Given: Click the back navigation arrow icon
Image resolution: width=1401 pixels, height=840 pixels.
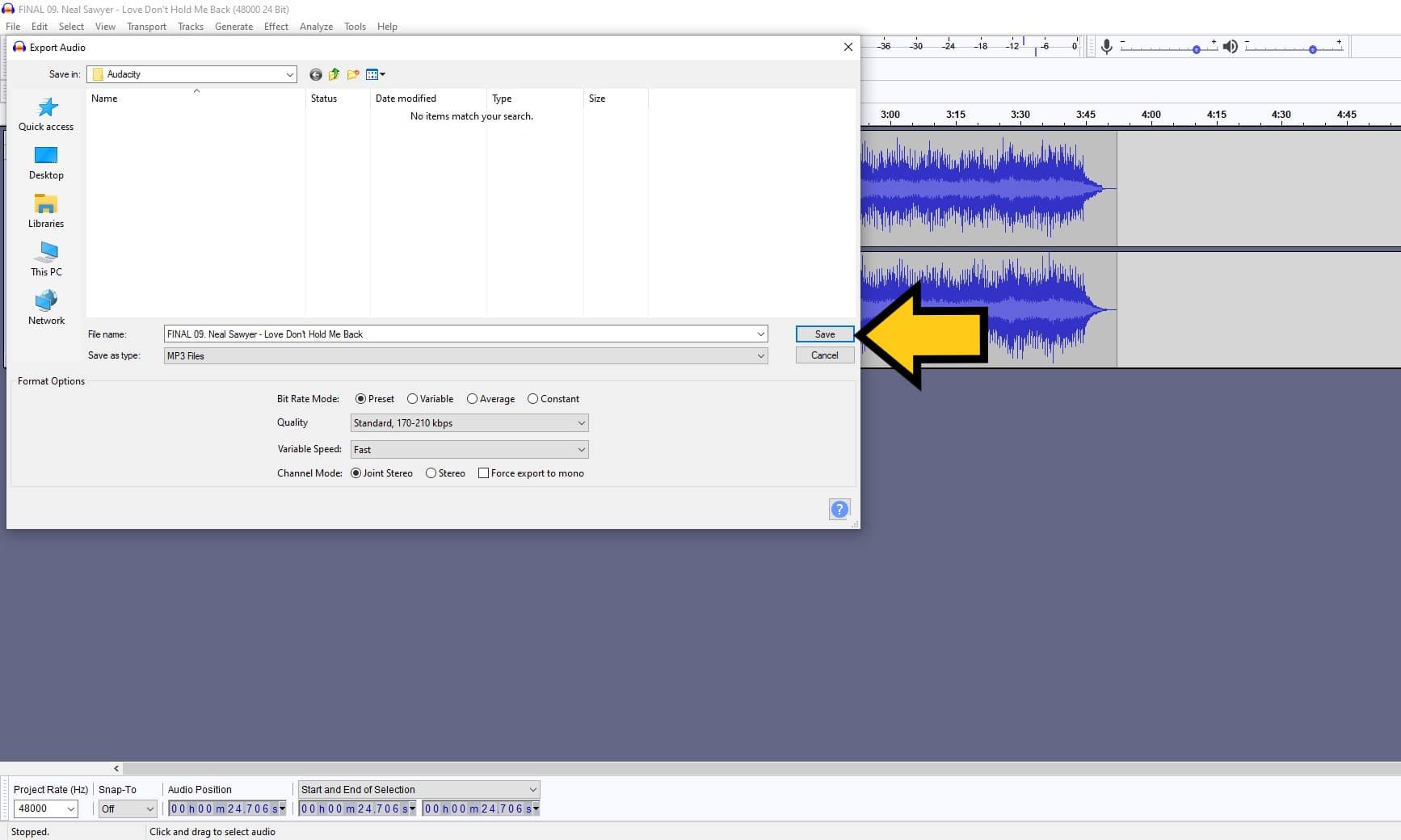Looking at the screenshot, I should 315,74.
